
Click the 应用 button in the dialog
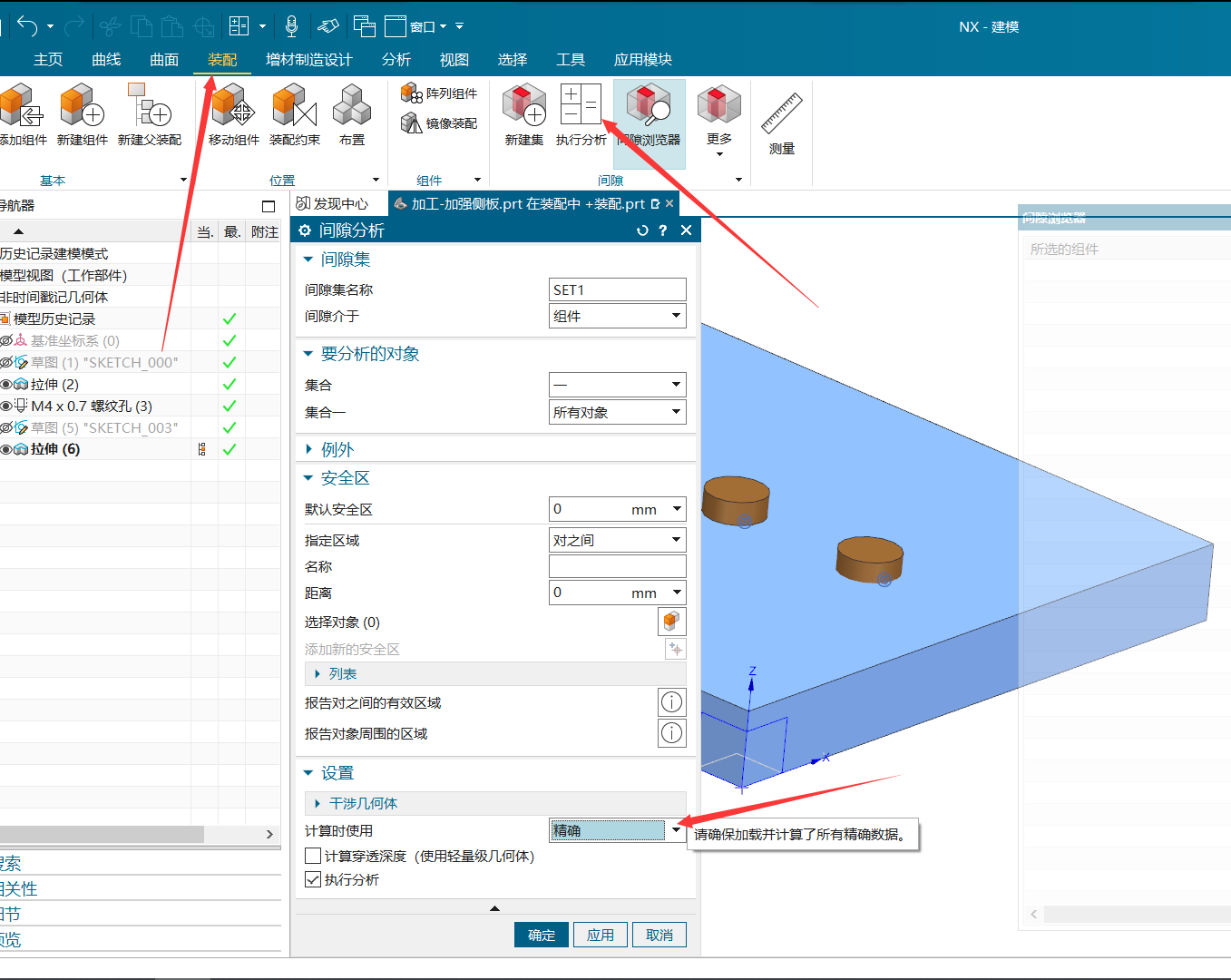coord(600,934)
